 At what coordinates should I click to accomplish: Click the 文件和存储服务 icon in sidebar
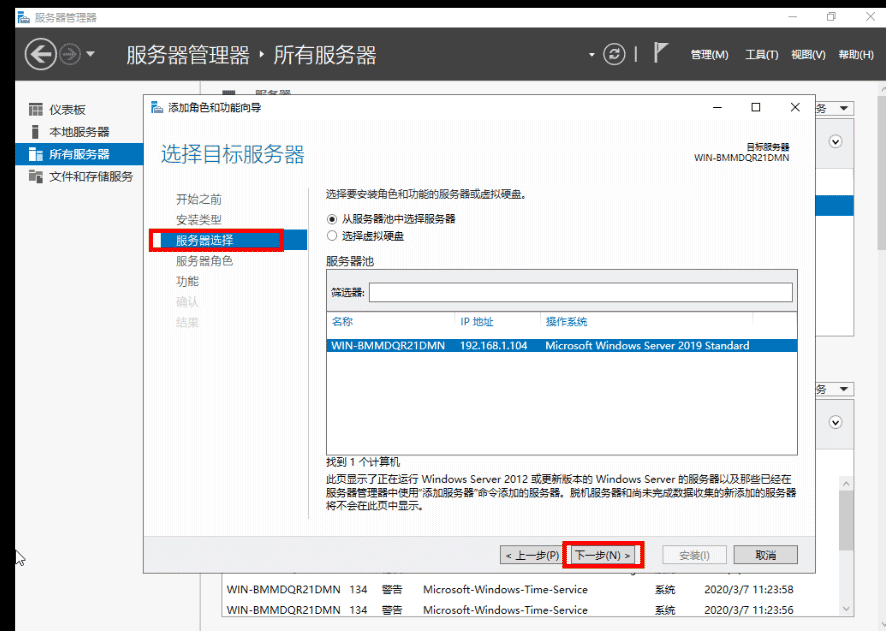click(36, 176)
